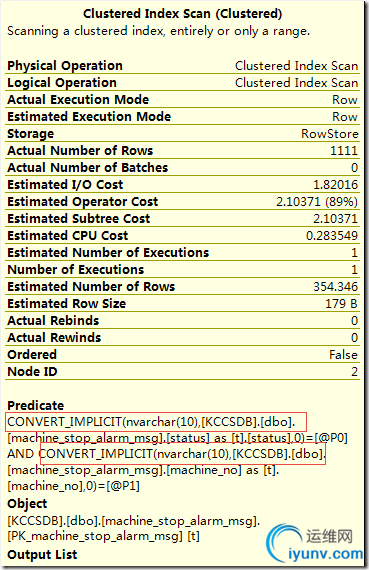Click the 'Physical Operation' label
Screen dimensions: 369x570
tap(65, 65)
